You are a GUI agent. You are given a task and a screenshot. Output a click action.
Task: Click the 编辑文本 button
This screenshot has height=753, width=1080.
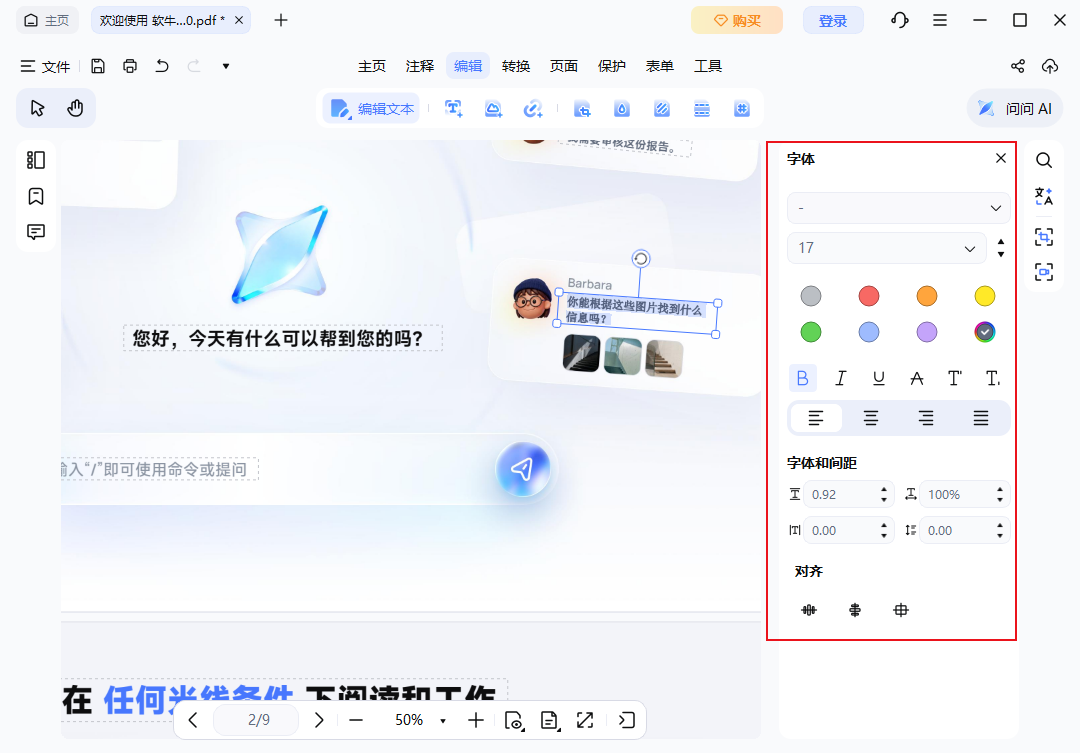pyautogui.click(x=372, y=108)
